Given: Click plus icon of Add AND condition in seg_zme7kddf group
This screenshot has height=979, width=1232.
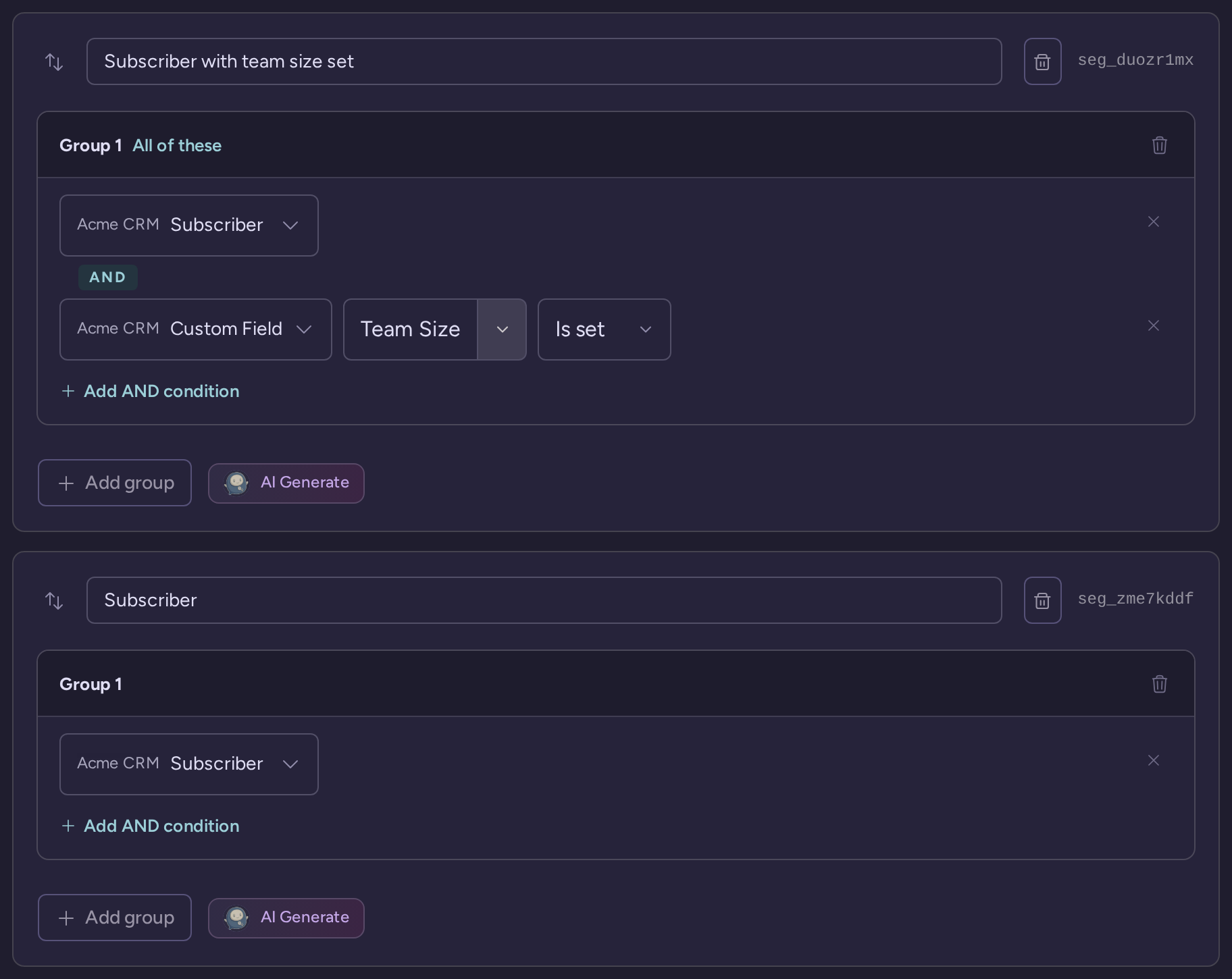Looking at the screenshot, I should (68, 826).
